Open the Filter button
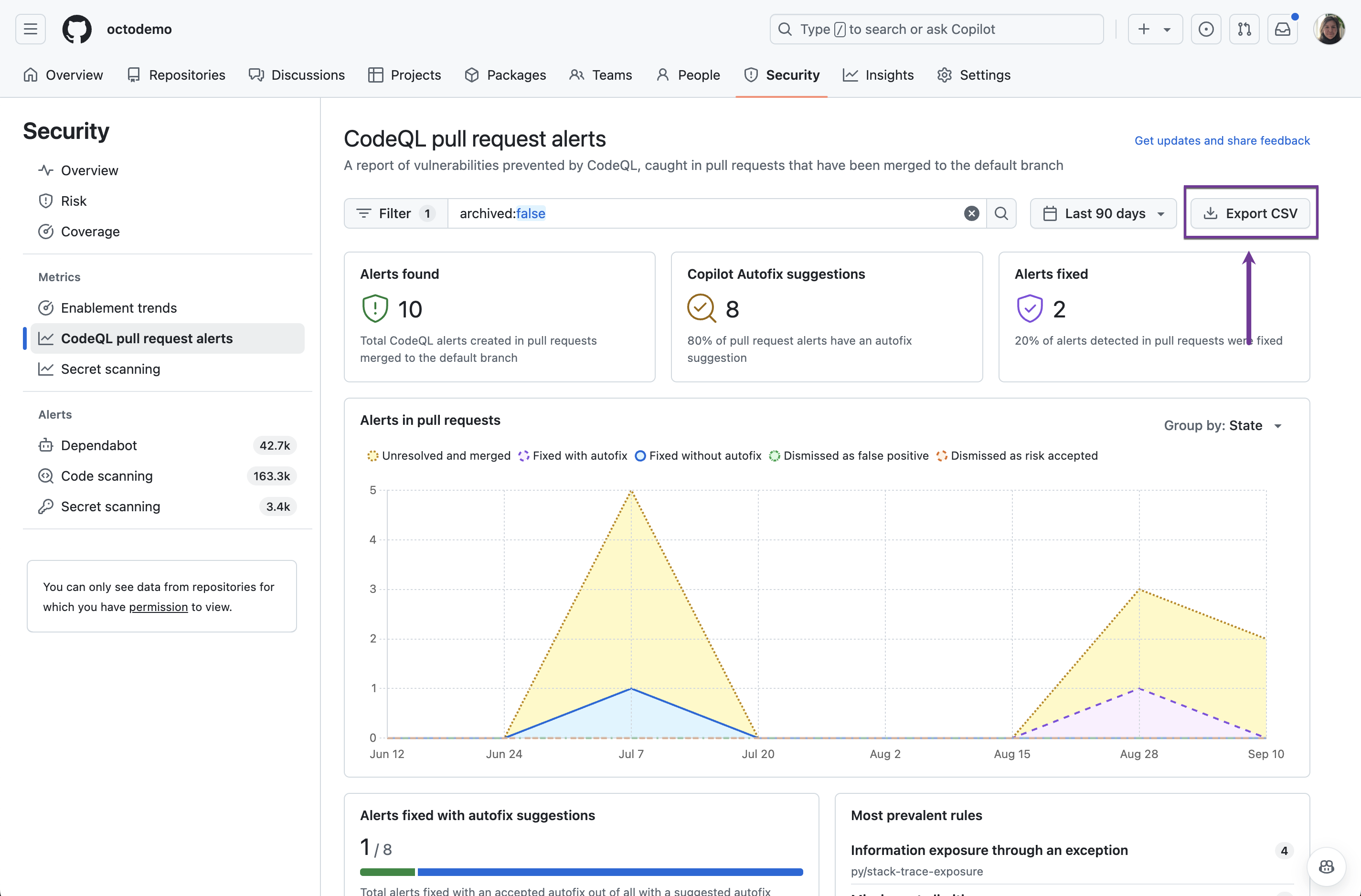 click(x=396, y=213)
